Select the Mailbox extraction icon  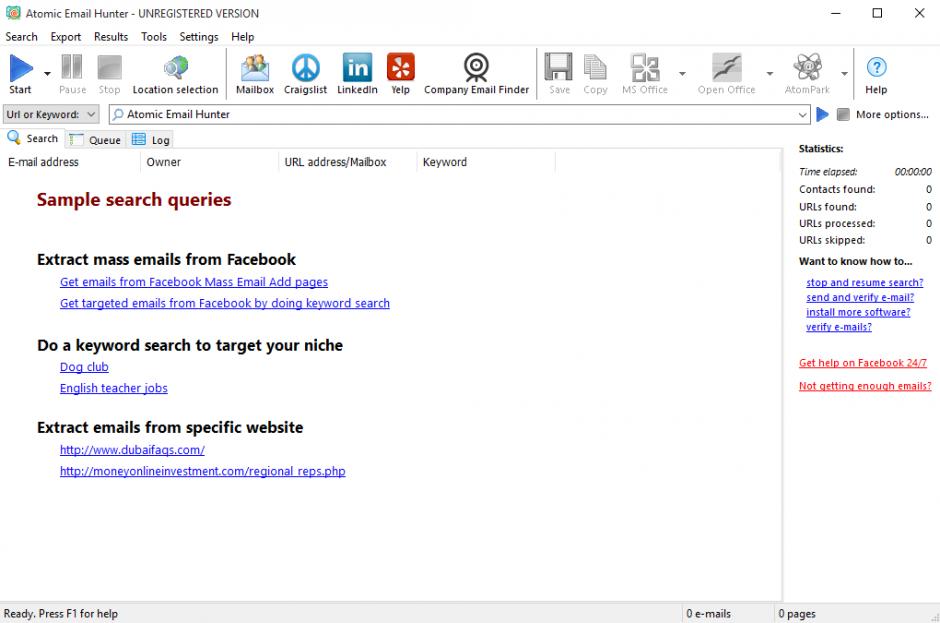click(x=255, y=74)
